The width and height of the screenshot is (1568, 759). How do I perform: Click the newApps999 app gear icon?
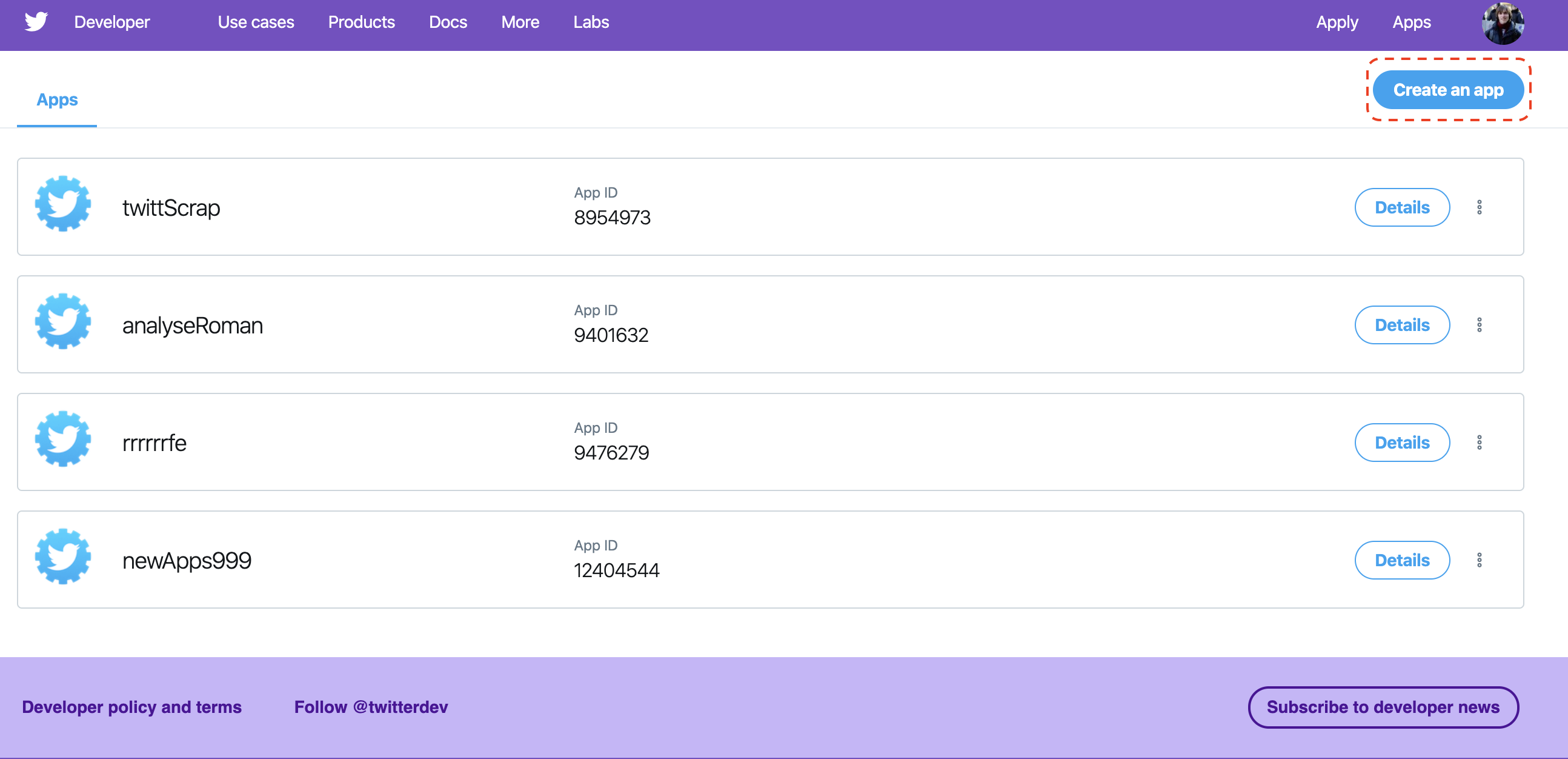click(62, 557)
